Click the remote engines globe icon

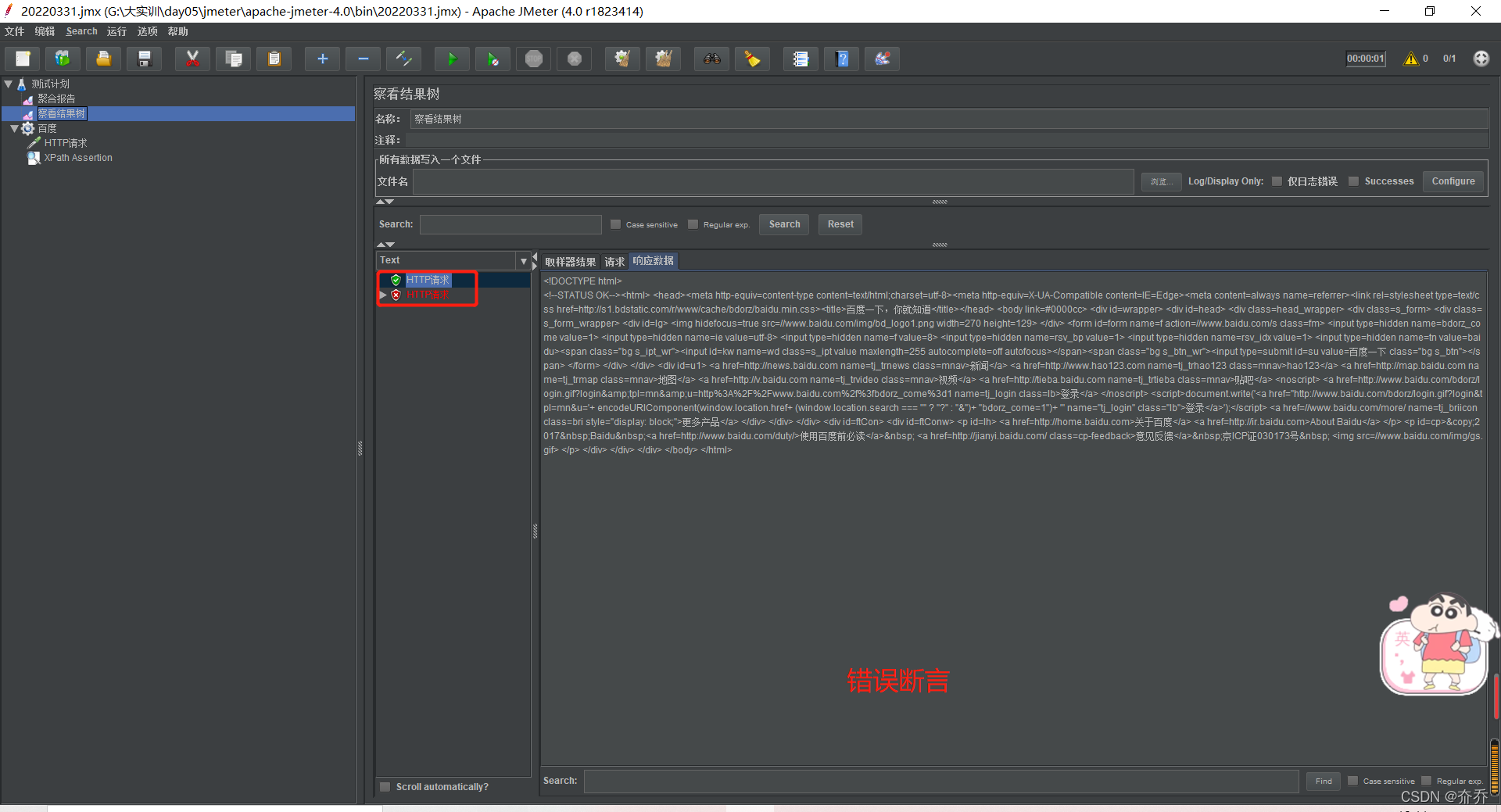(1481, 59)
